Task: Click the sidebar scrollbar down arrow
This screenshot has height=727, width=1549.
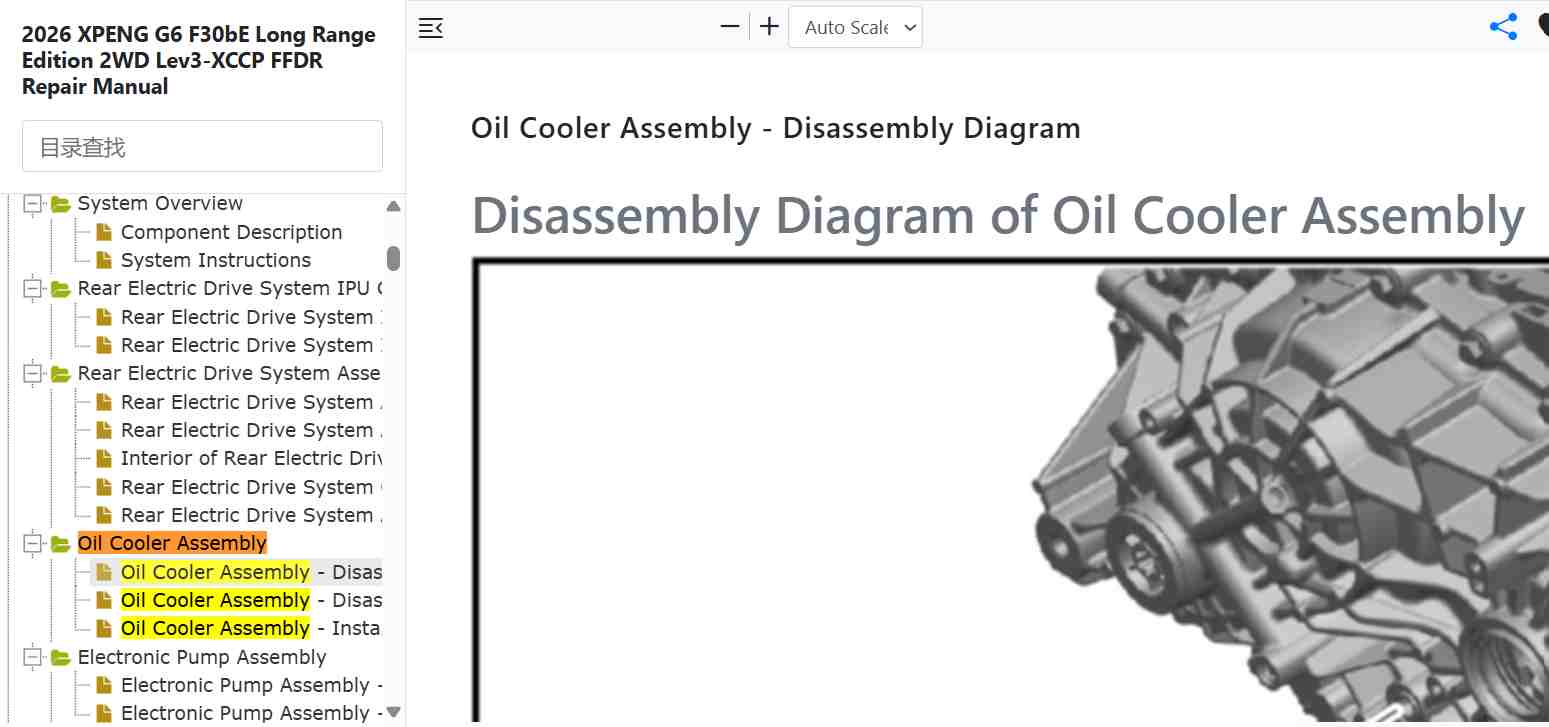Action: pos(393,712)
